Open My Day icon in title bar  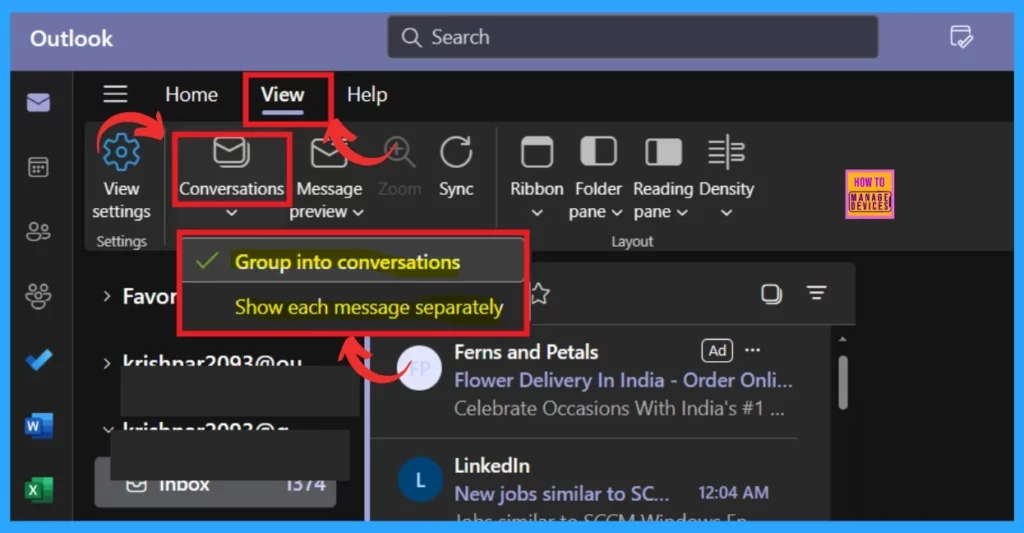pyautogui.click(x=961, y=37)
